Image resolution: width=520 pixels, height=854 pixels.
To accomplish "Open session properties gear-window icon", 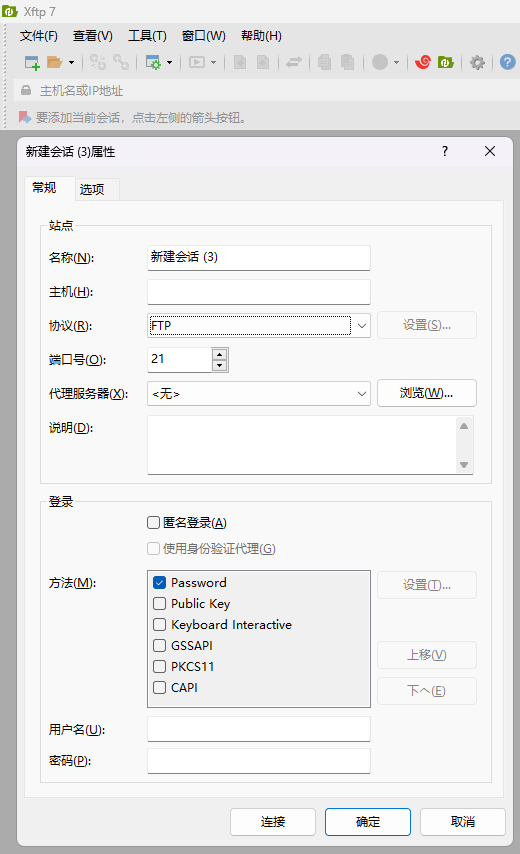I will [154, 63].
